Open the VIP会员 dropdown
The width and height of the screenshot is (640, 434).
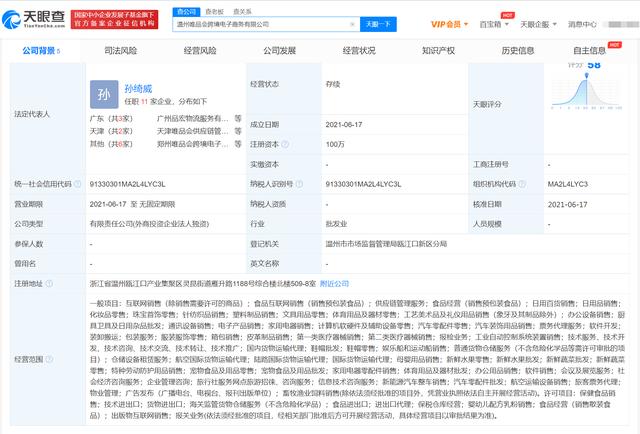click(x=449, y=24)
